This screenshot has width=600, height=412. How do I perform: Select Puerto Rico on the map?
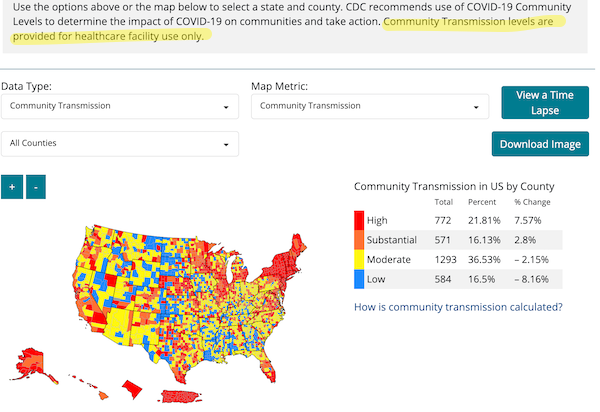click(x=181, y=396)
